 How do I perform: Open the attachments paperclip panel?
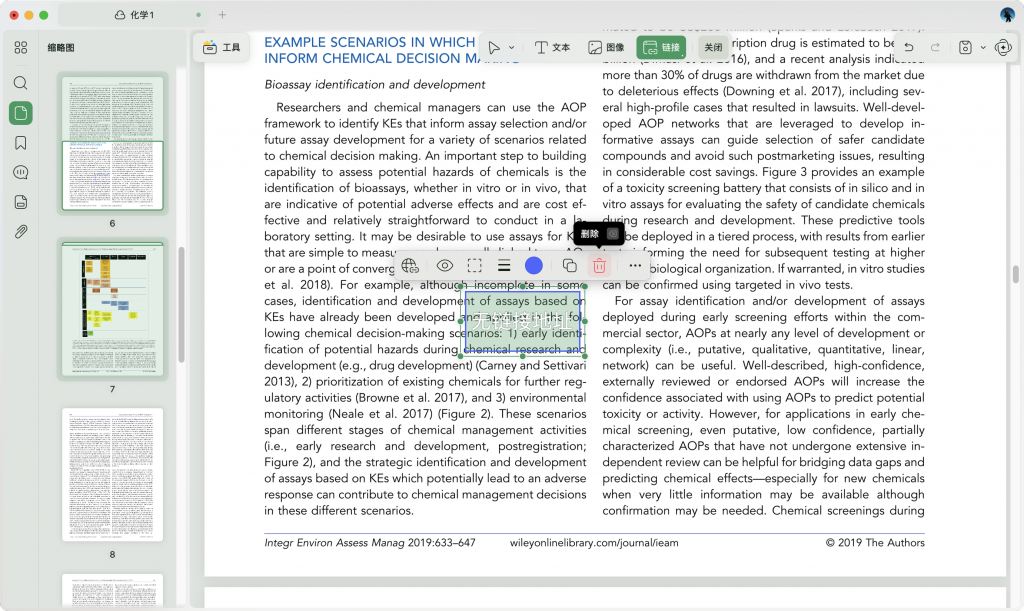click(x=21, y=232)
